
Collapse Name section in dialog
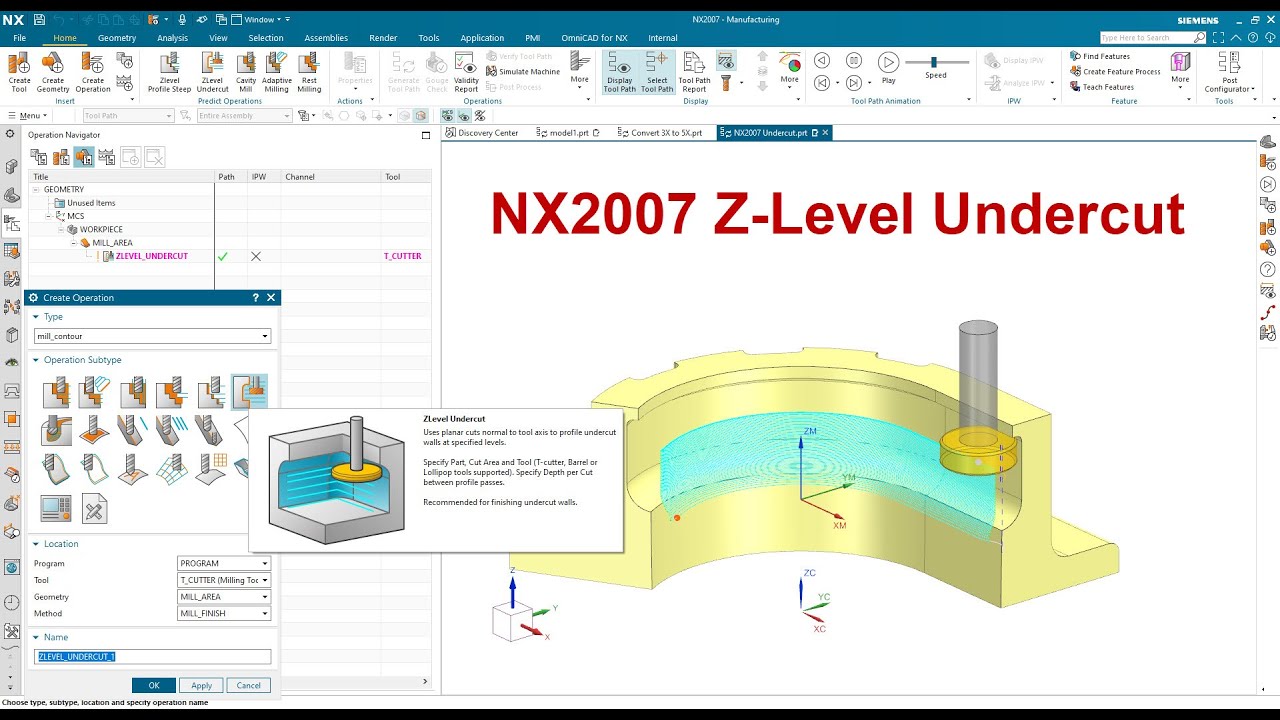(x=37, y=637)
